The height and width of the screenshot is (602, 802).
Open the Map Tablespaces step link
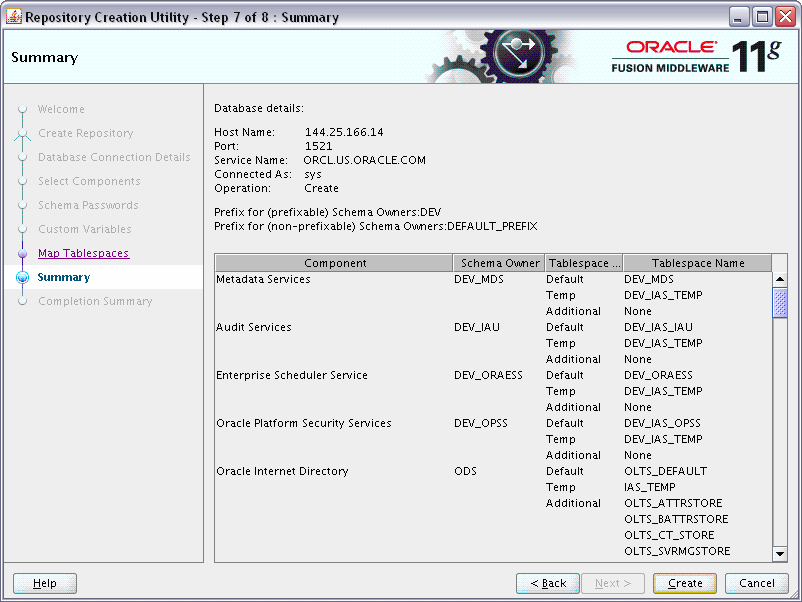[83, 253]
